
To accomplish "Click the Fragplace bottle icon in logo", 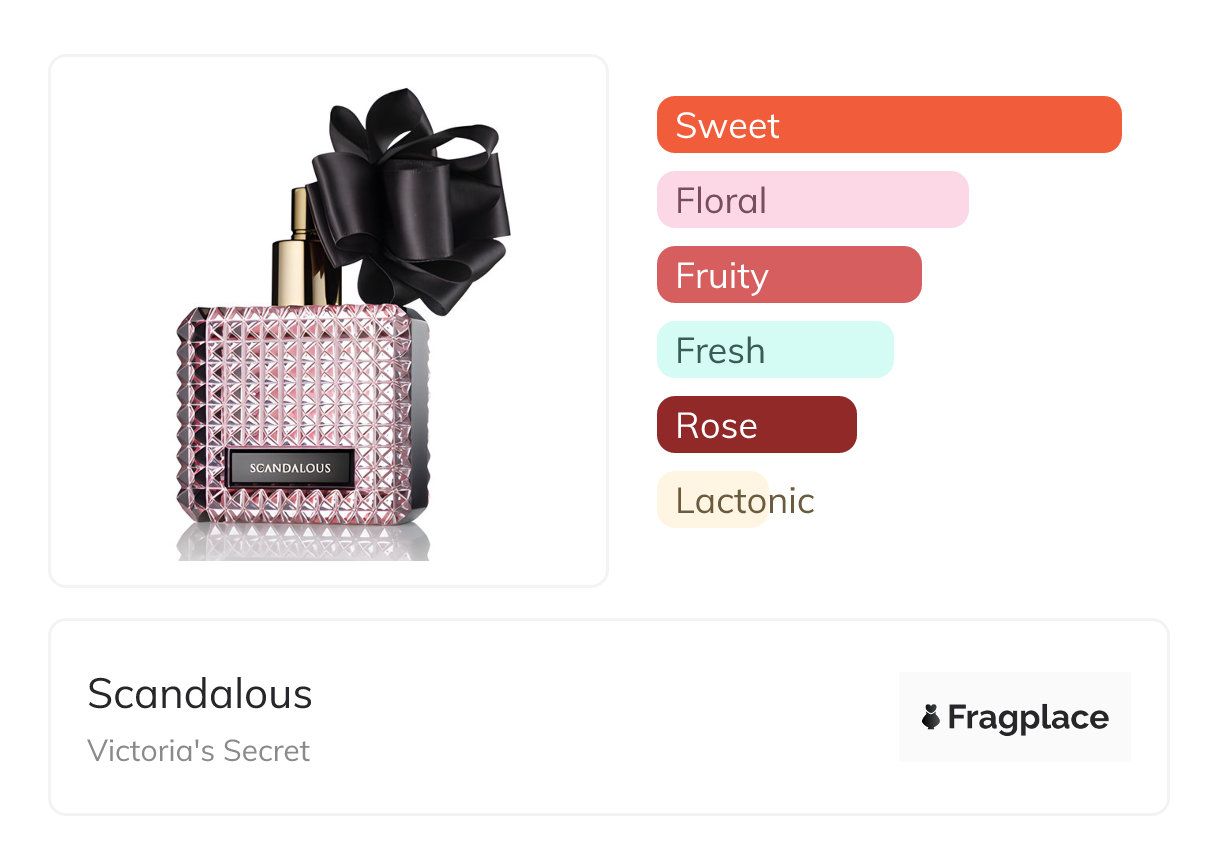I will (931, 717).
